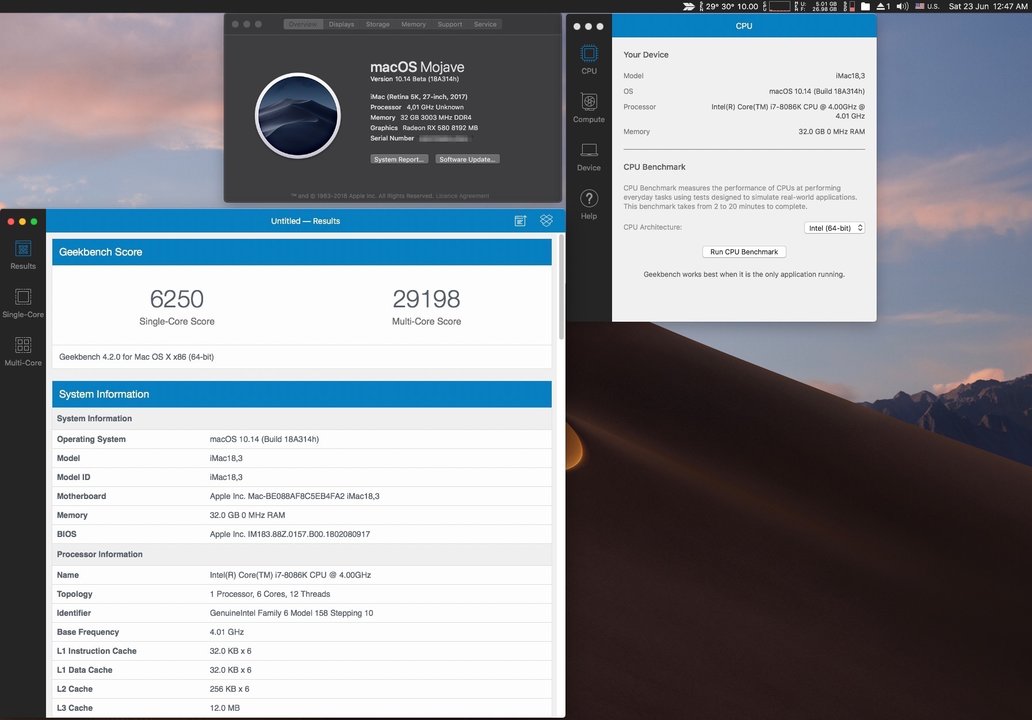1032x720 pixels.
Task: Click 'iMac (Retina 5K, 27-inch, 2017)' text
Action: (x=419, y=97)
